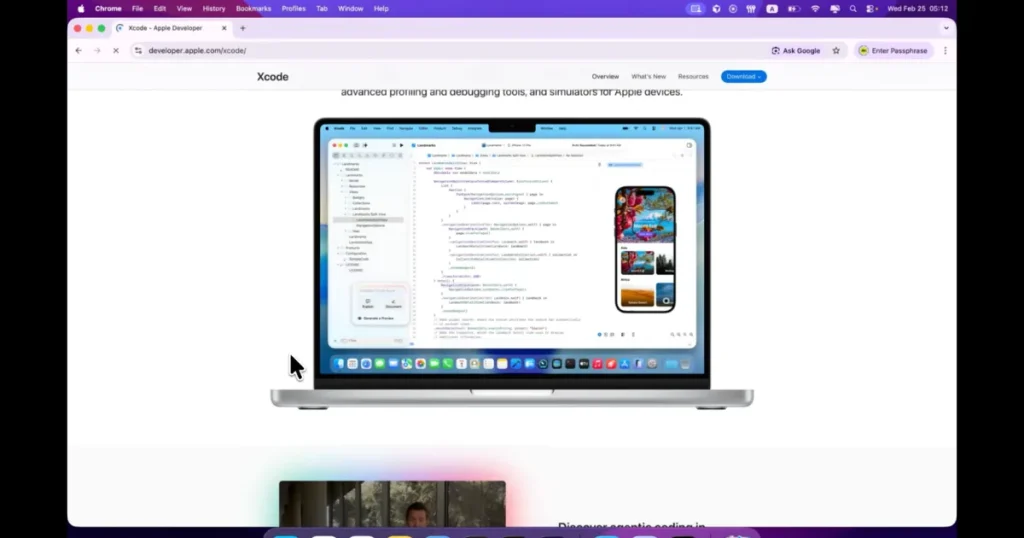Open the Bookmarks menu
1024x538 pixels.
coord(253,8)
